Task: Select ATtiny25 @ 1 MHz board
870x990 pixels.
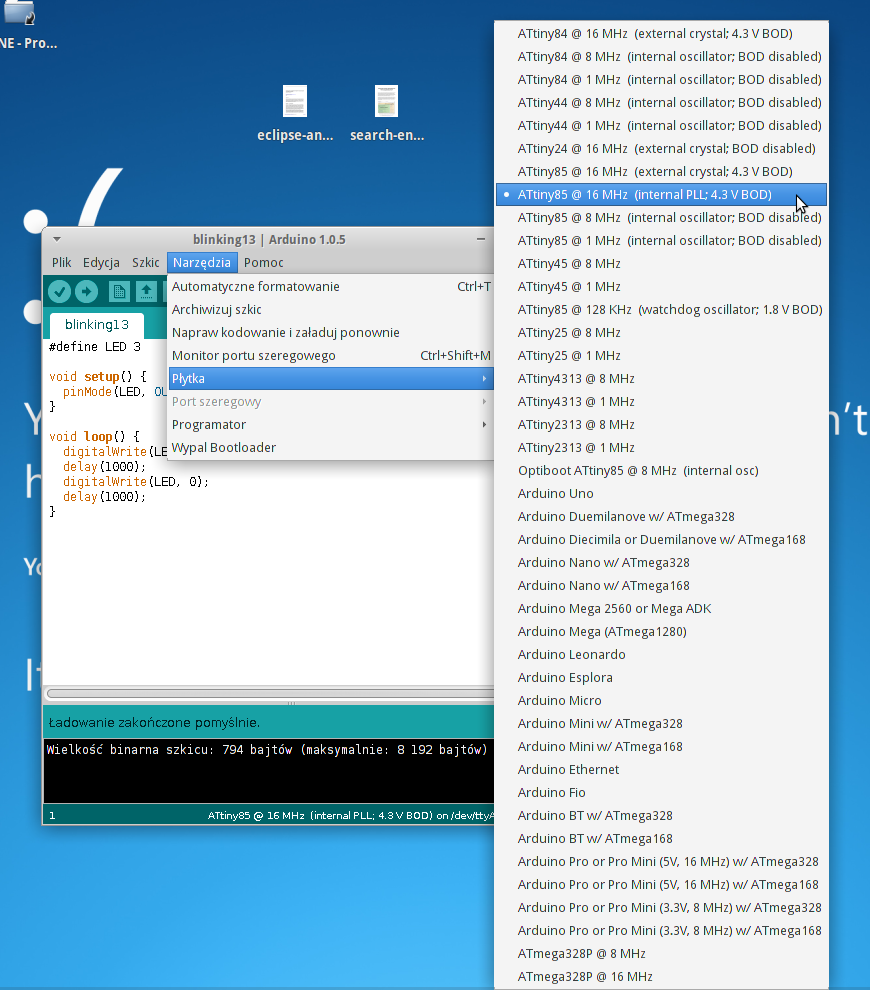Action: [x=662, y=355]
